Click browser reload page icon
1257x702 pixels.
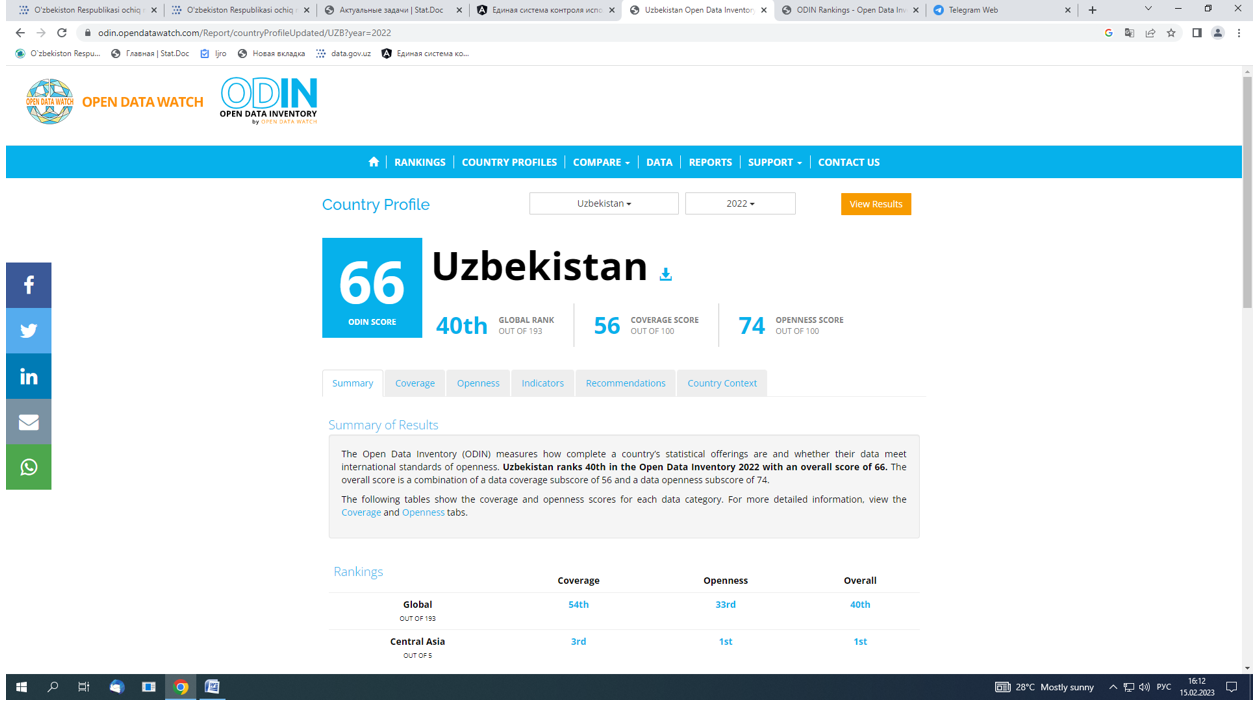click(62, 33)
